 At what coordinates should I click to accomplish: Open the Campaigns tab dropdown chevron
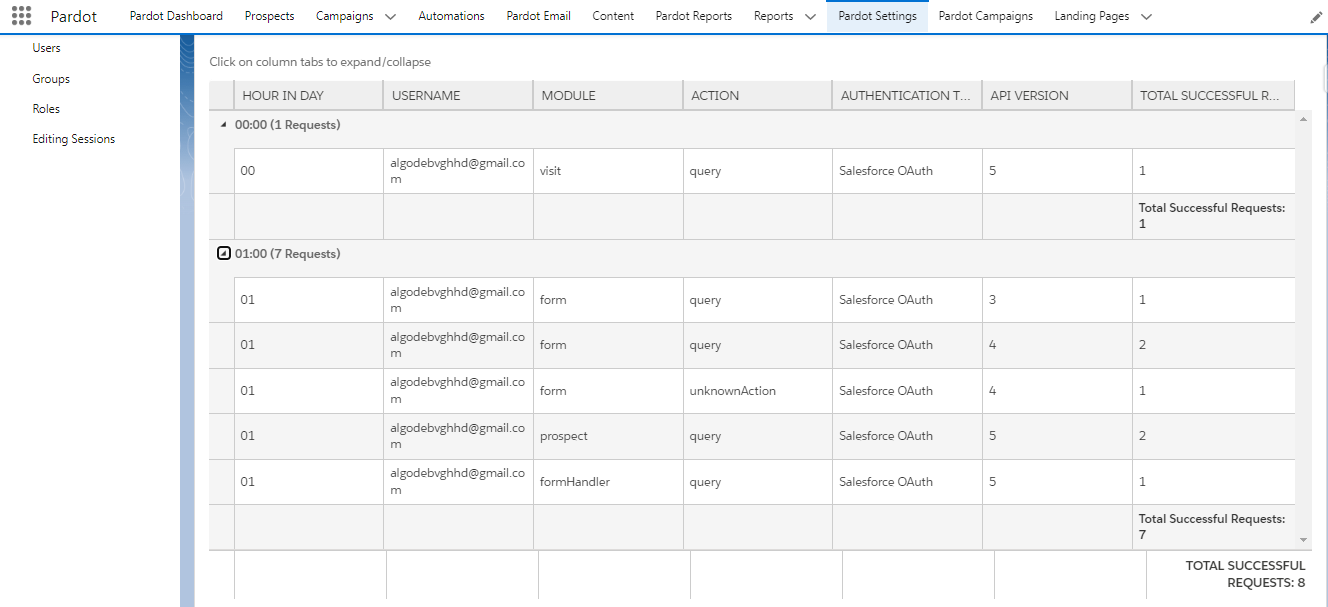coord(390,17)
